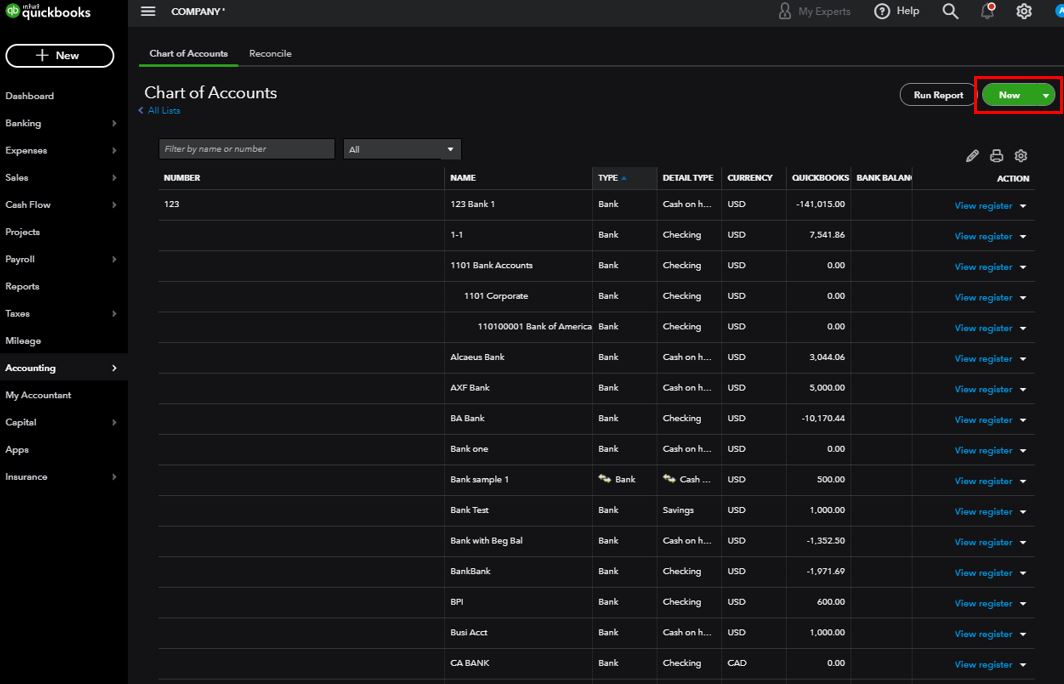Click the hamburger menu icon

tap(148, 11)
